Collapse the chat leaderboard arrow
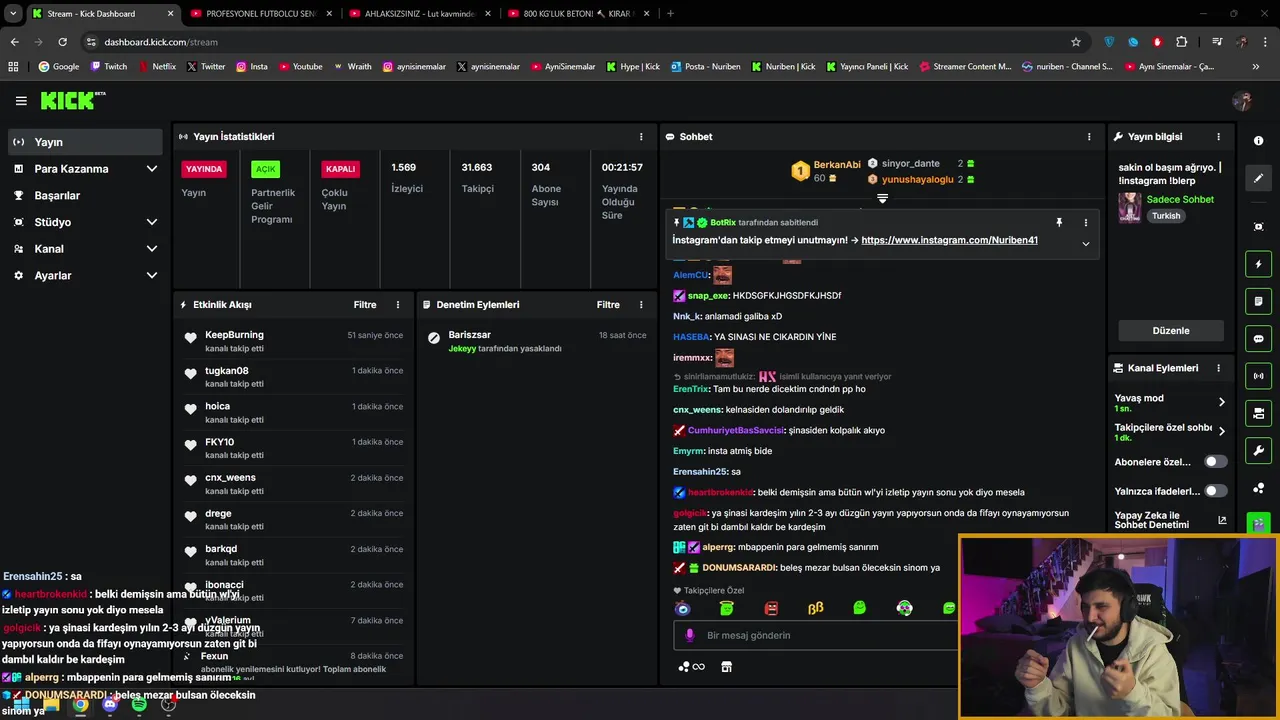Screen dimensions: 1280x720 (882, 199)
